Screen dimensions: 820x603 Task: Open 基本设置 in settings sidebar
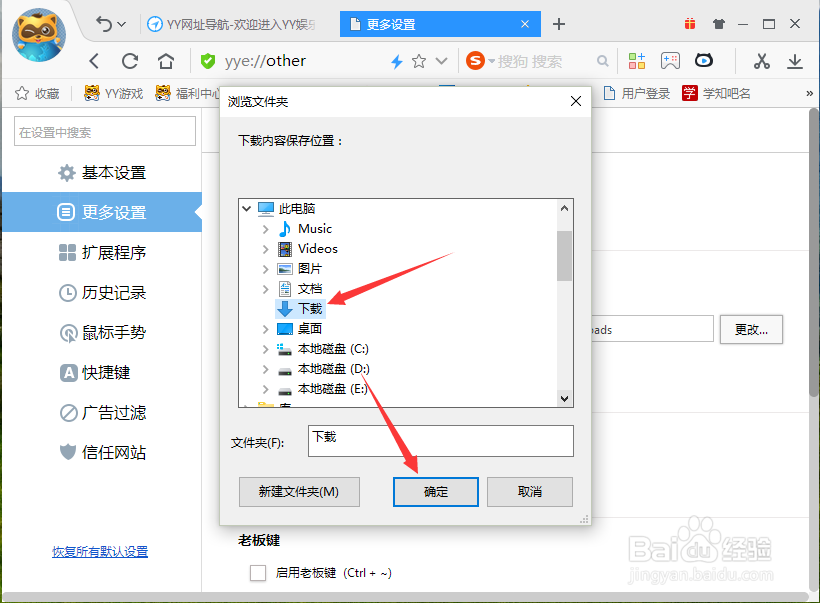point(101,173)
